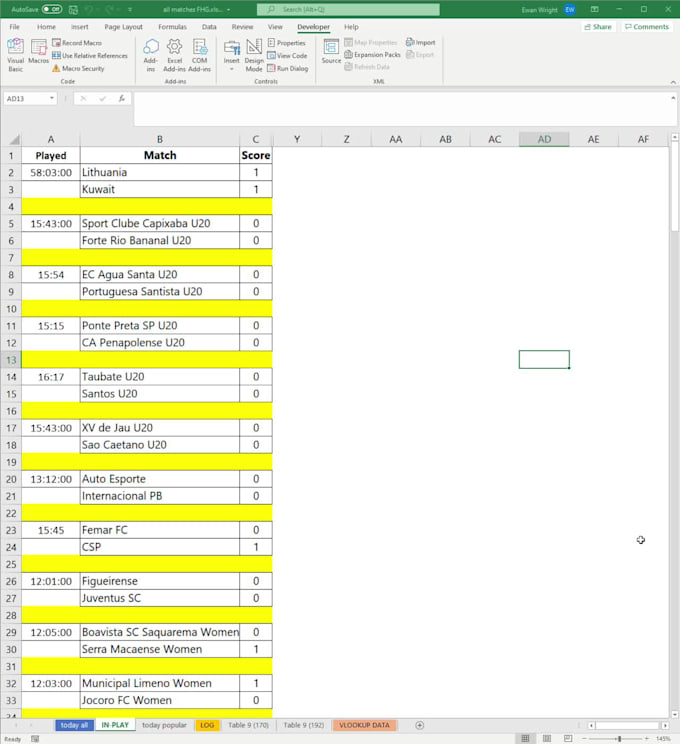The width and height of the screenshot is (680, 744).
Task: Click the XML Import button
Action: [x=420, y=42]
